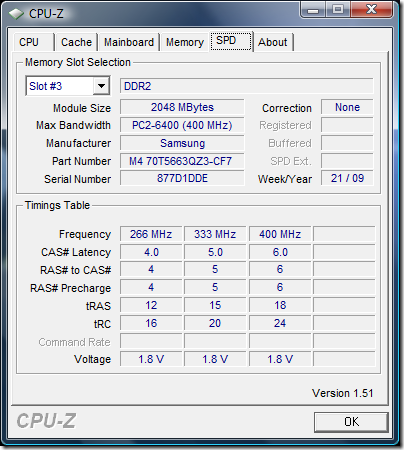Viewport: 404px width, 450px height.
Task: Click the tRAS value 15
Action: [x=215, y=305]
